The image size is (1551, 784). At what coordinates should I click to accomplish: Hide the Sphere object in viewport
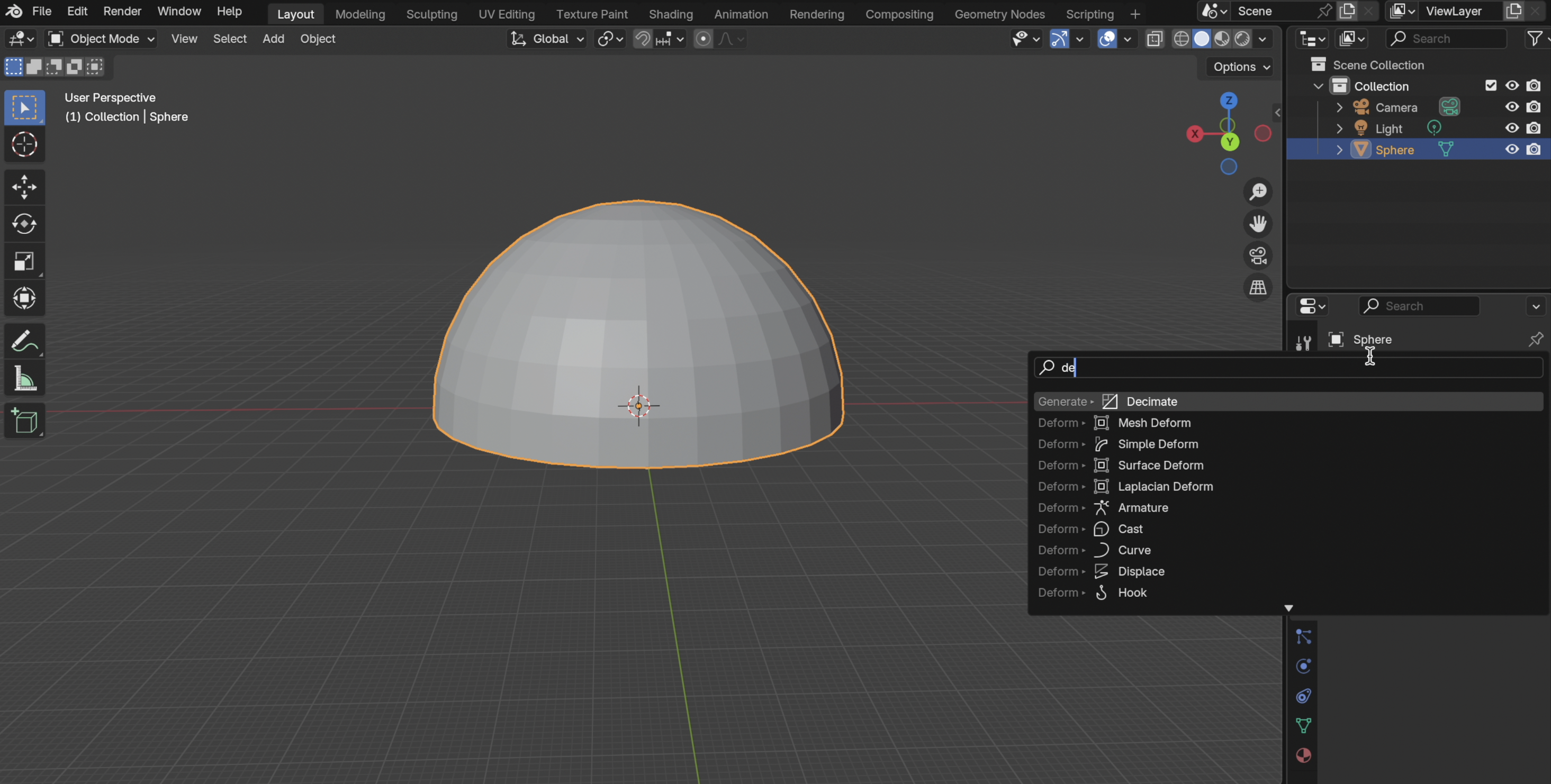coord(1512,149)
